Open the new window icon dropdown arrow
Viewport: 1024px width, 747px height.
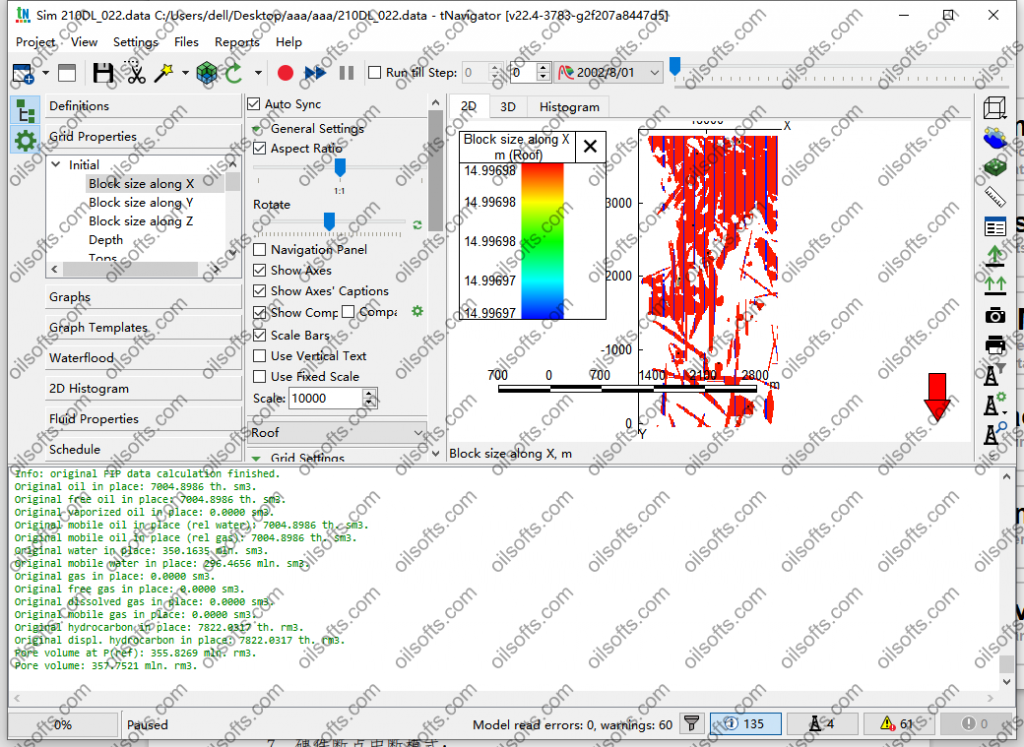[x=45, y=73]
